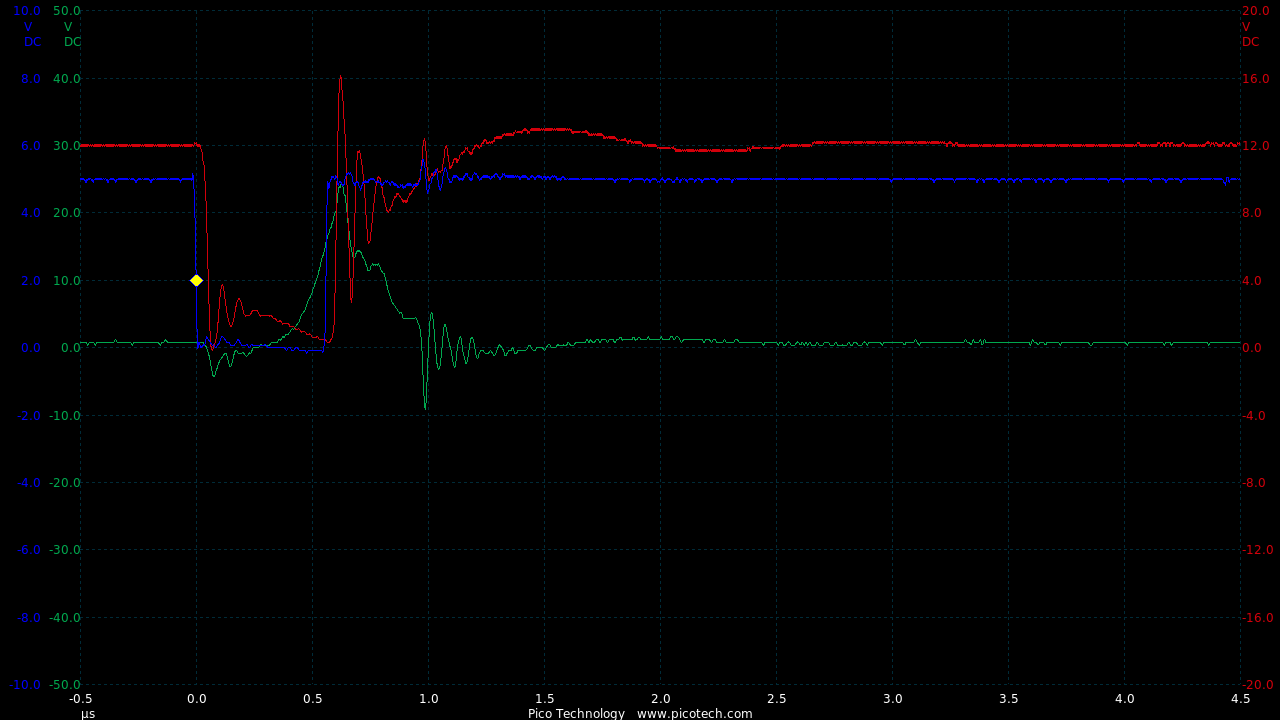Select the green channel DC coupling label
The width and height of the screenshot is (1280, 720).
pos(72,42)
